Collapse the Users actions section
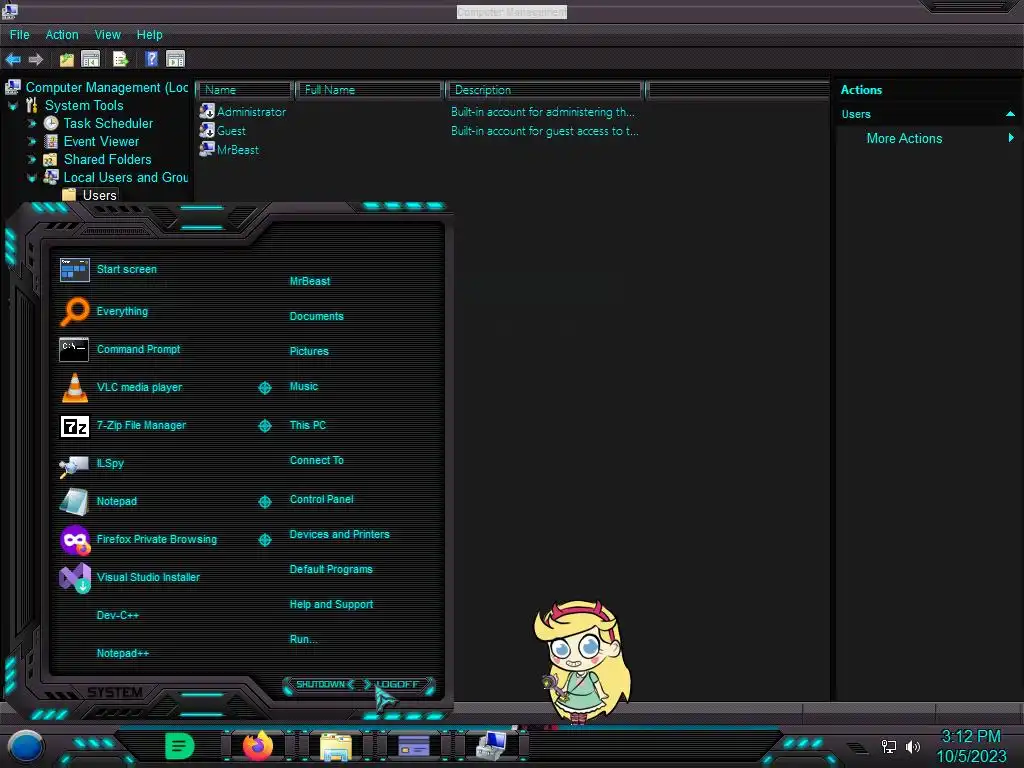 click(x=1010, y=114)
